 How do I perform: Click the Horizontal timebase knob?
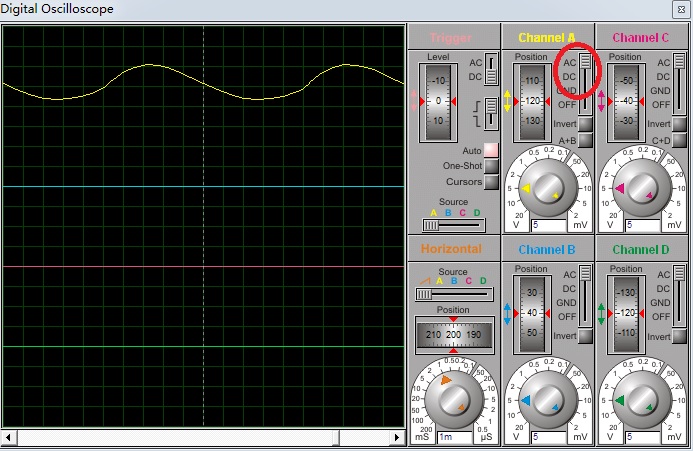tap(453, 398)
